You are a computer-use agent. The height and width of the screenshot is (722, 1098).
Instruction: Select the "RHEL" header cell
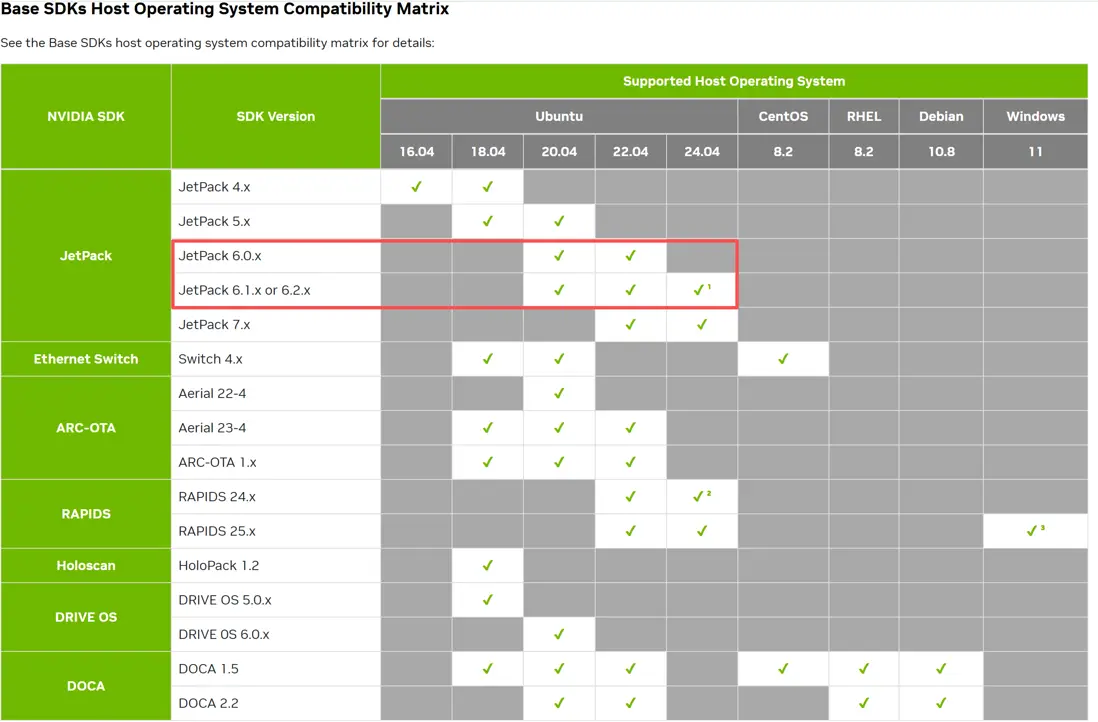[863, 116]
